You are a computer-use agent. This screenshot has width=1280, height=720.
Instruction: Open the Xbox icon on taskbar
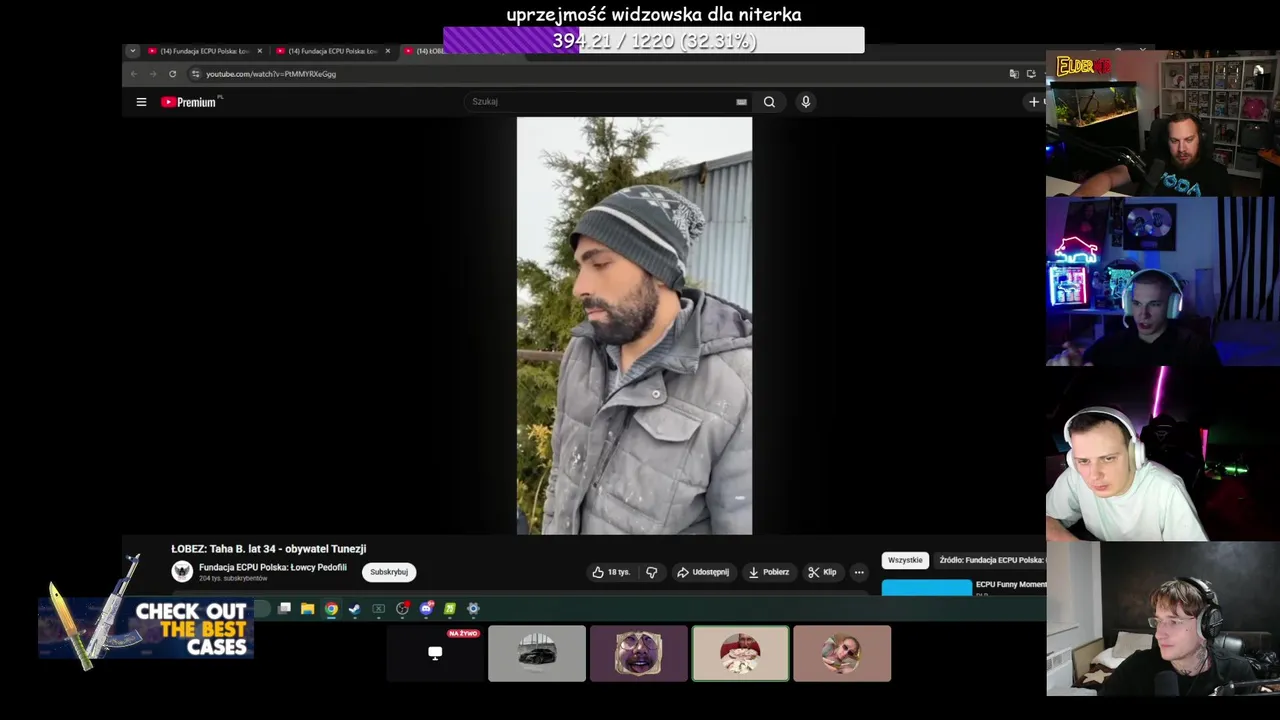tap(378, 608)
